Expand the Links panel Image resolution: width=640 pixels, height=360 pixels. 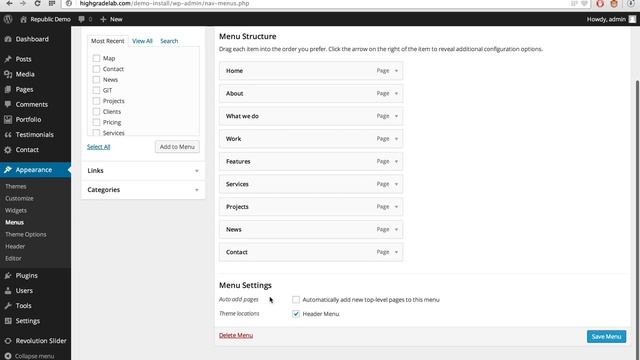pyautogui.click(x=143, y=171)
